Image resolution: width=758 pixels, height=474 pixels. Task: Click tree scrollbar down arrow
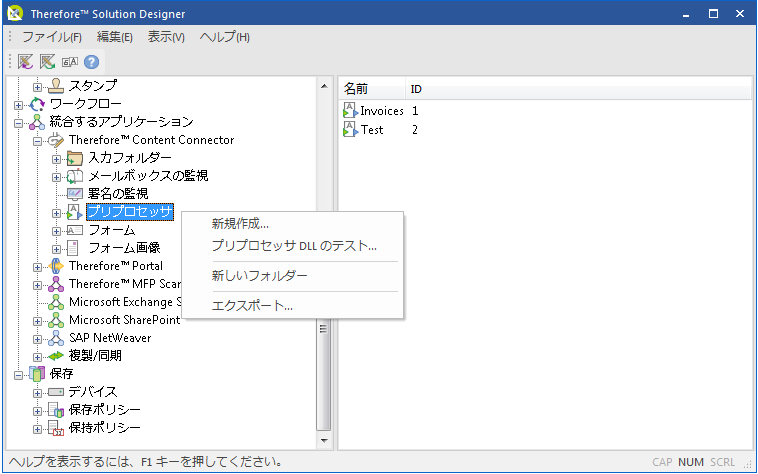click(324, 441)
